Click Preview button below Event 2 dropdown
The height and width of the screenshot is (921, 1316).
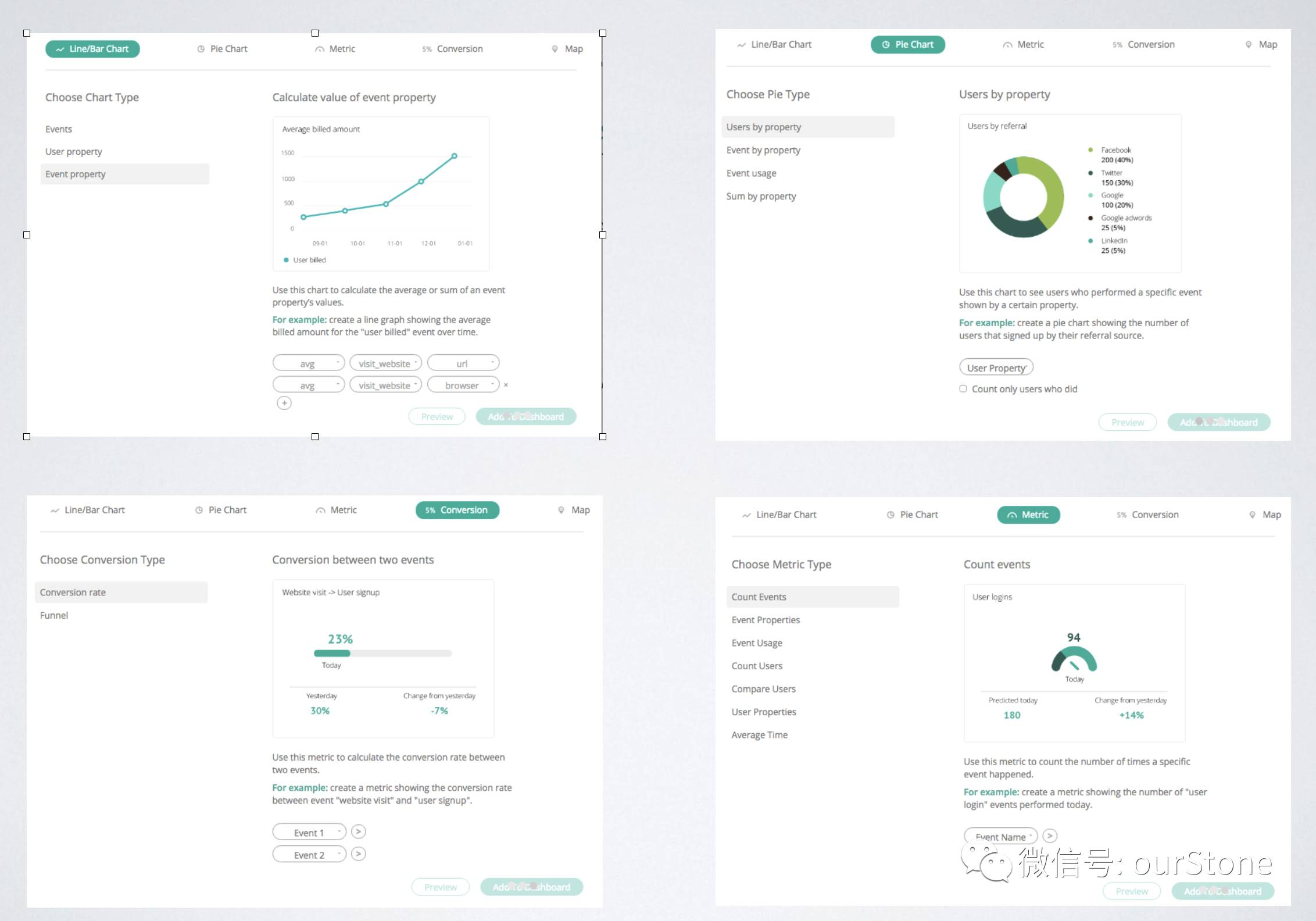[440, 887]
